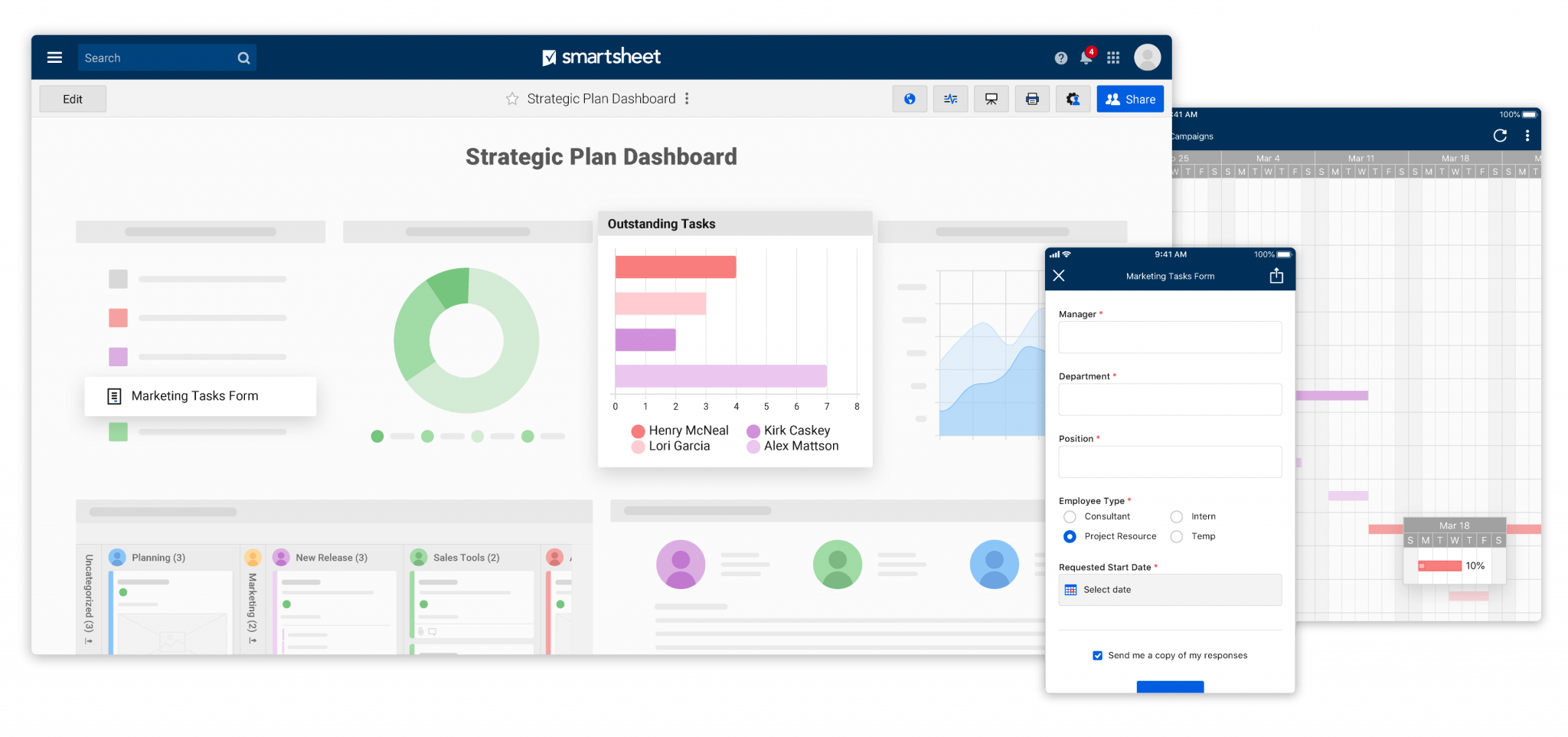
Task: Open the dashboard settings gear icon
Action: click(x=1073, y=99)
